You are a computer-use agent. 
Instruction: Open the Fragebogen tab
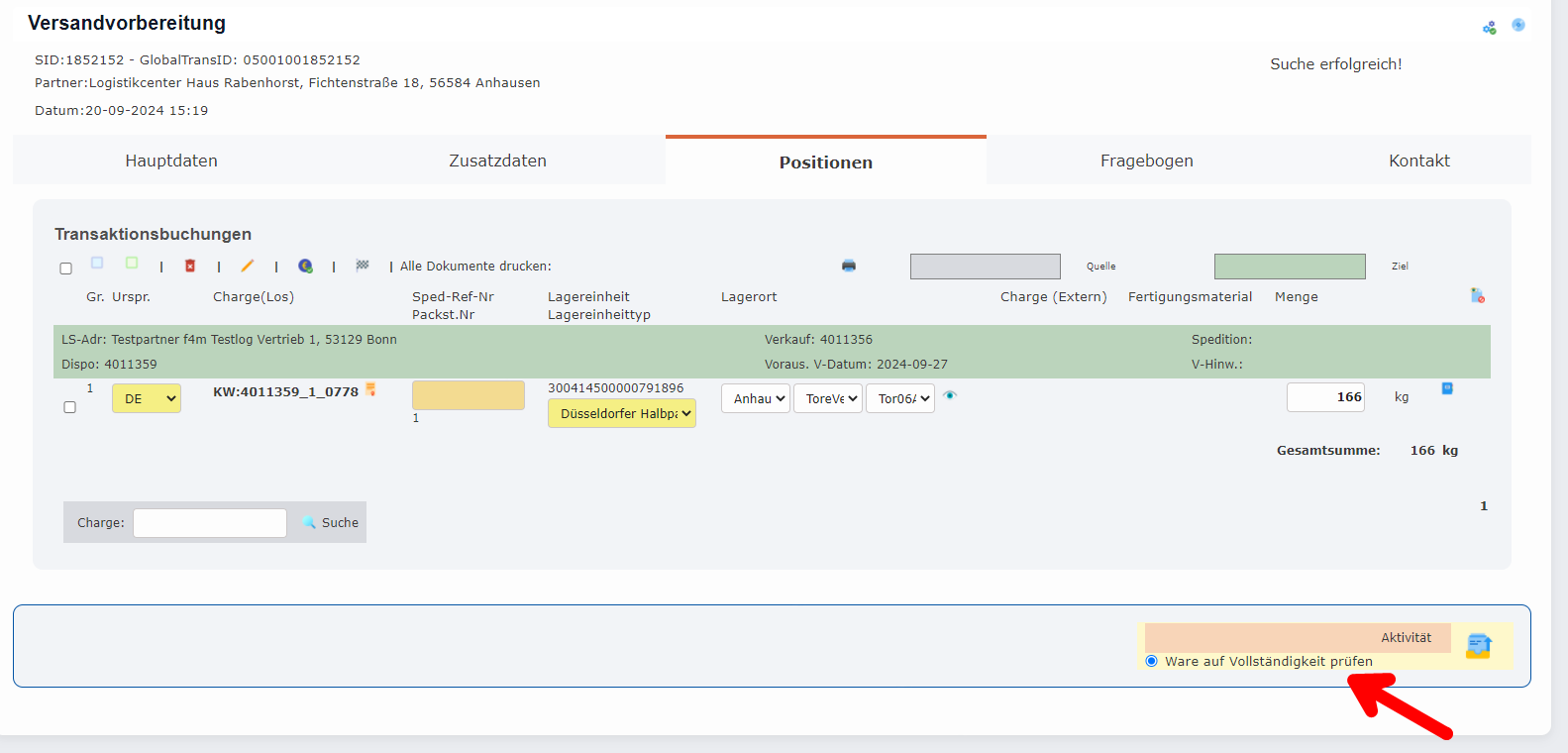1146,161
